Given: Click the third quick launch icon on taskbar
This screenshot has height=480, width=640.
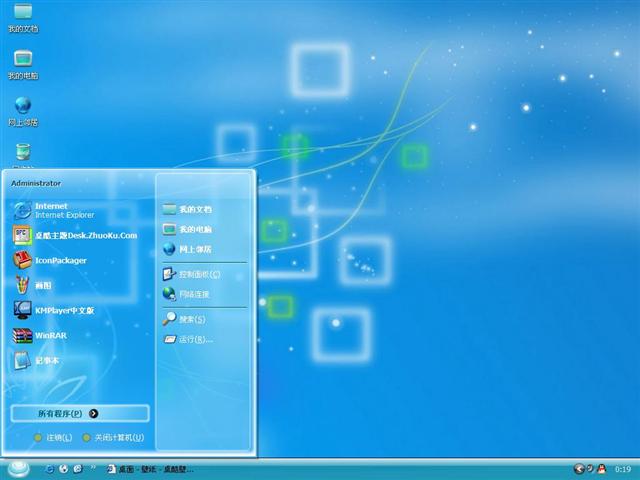Looking at the screenshot, I should [x=78, y=469].
